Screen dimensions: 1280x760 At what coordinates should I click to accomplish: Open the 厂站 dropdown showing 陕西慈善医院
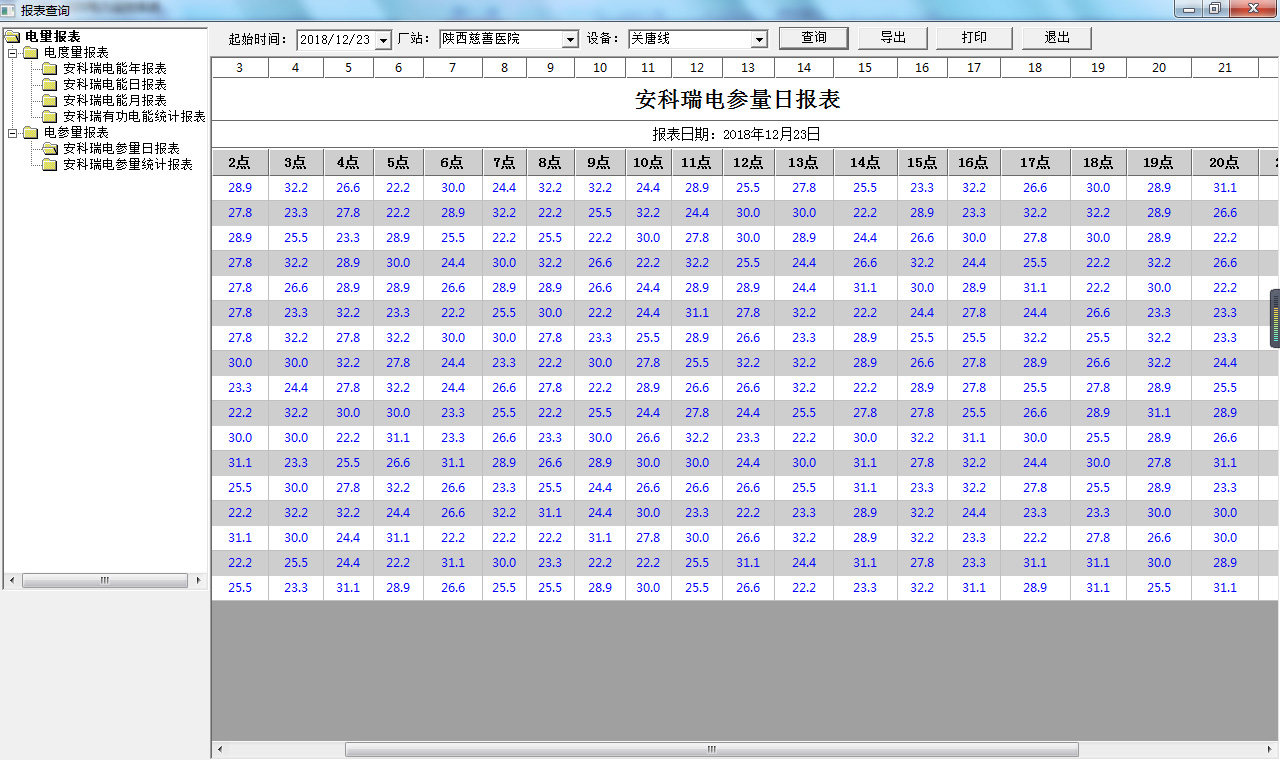pyautogui.click(x=570, y=40)
